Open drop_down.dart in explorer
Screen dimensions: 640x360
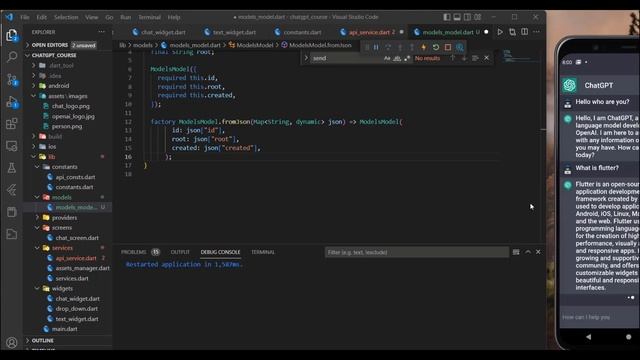(x=68, y=309)
